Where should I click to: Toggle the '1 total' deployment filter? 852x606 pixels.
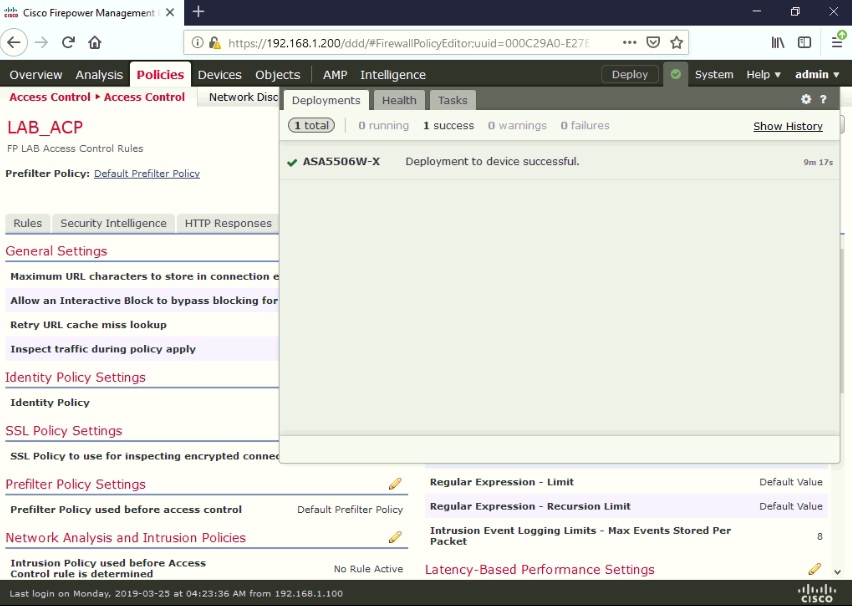[x=311, y=125]
